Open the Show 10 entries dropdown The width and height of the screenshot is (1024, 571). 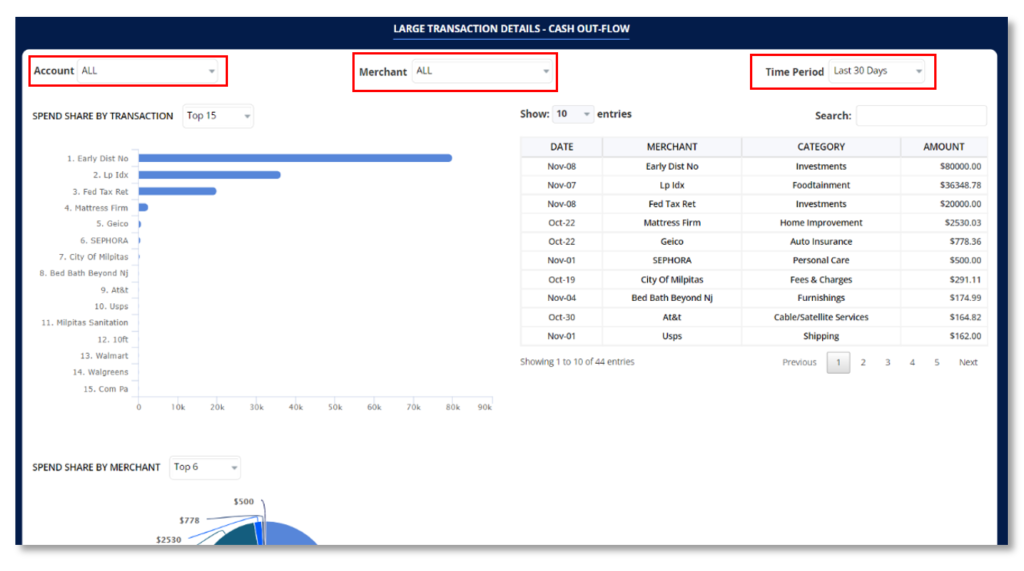point(572,114)
